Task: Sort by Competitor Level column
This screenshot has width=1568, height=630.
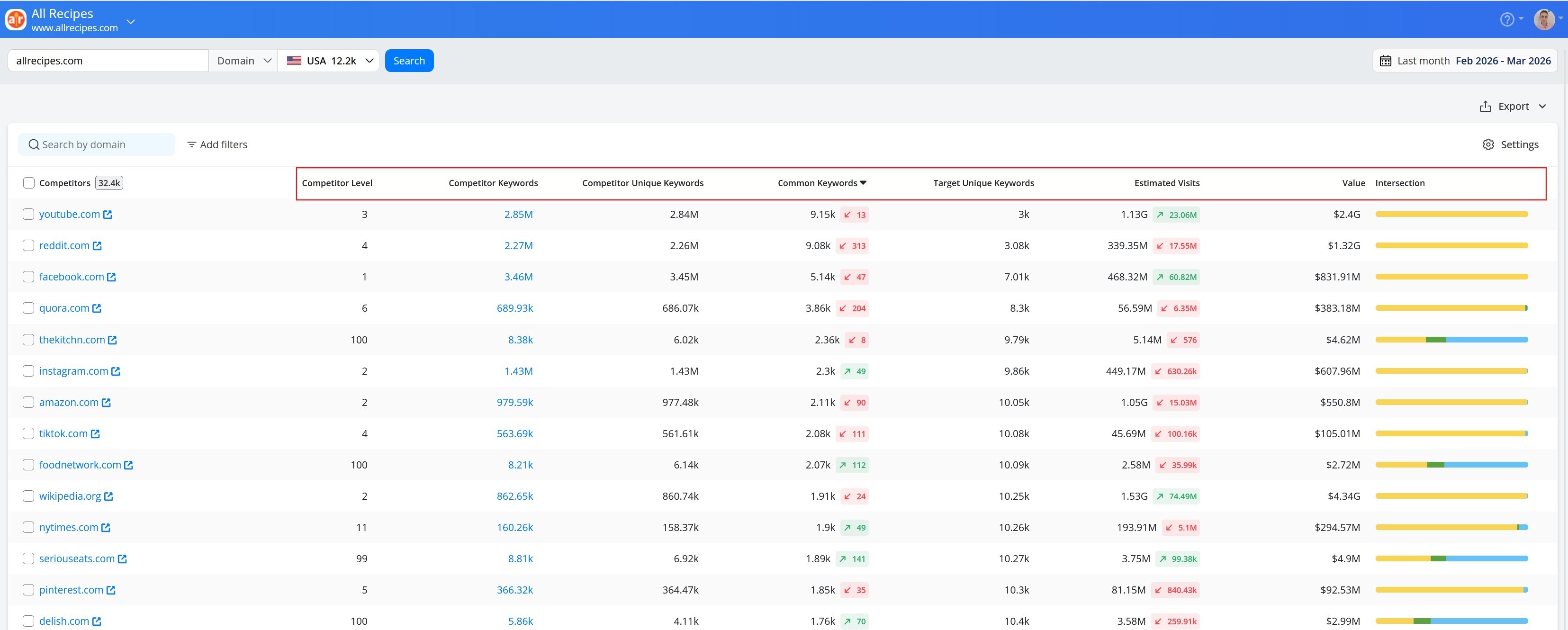Action: (x=337, y=183)
